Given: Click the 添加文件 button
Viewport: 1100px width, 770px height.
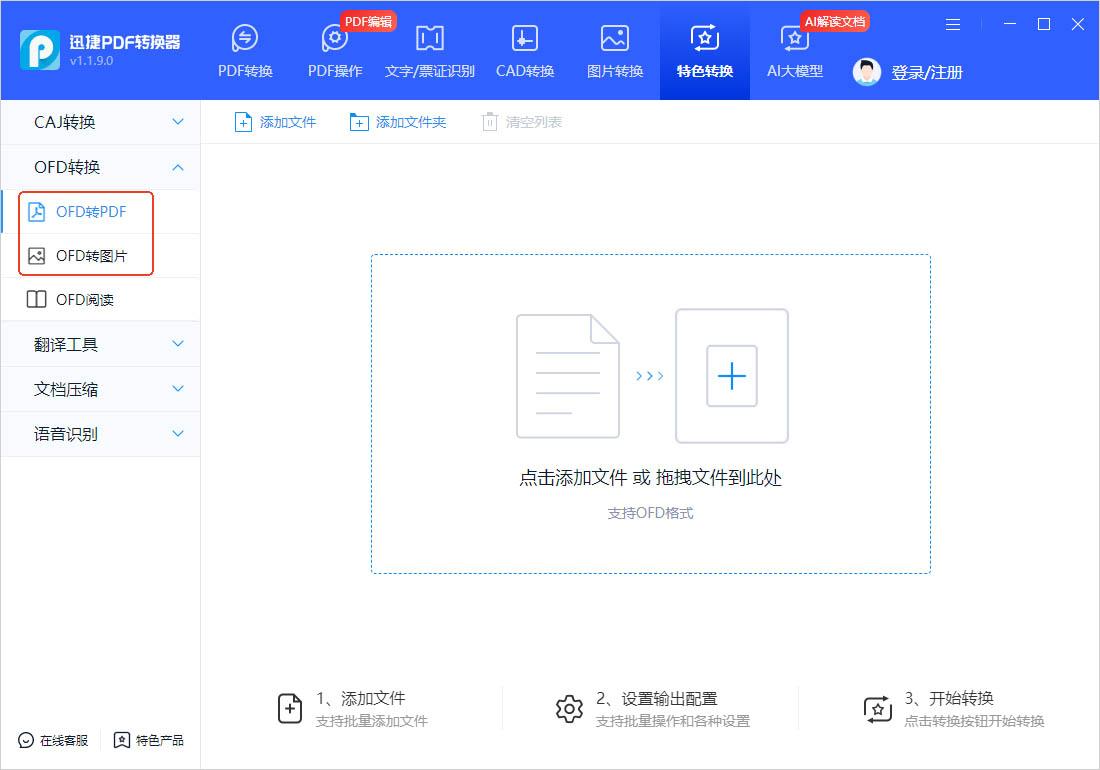Looking at the screenshot, I should [x=275, y=121].
